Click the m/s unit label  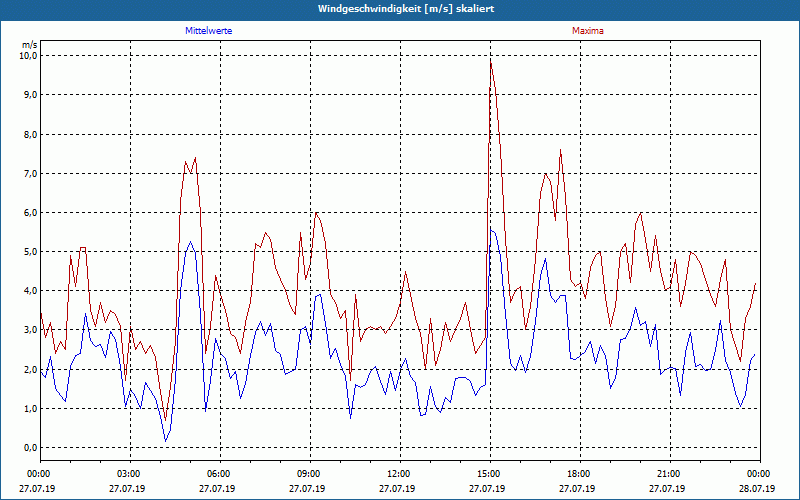pos(30,45)
